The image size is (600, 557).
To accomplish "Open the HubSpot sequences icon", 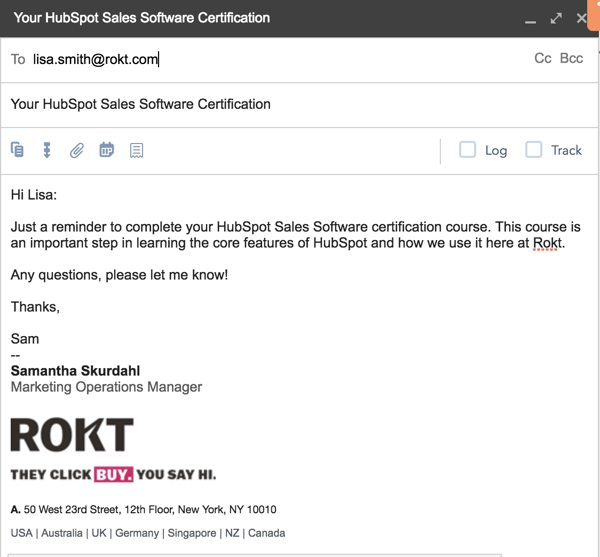I will tap(46, 150).
